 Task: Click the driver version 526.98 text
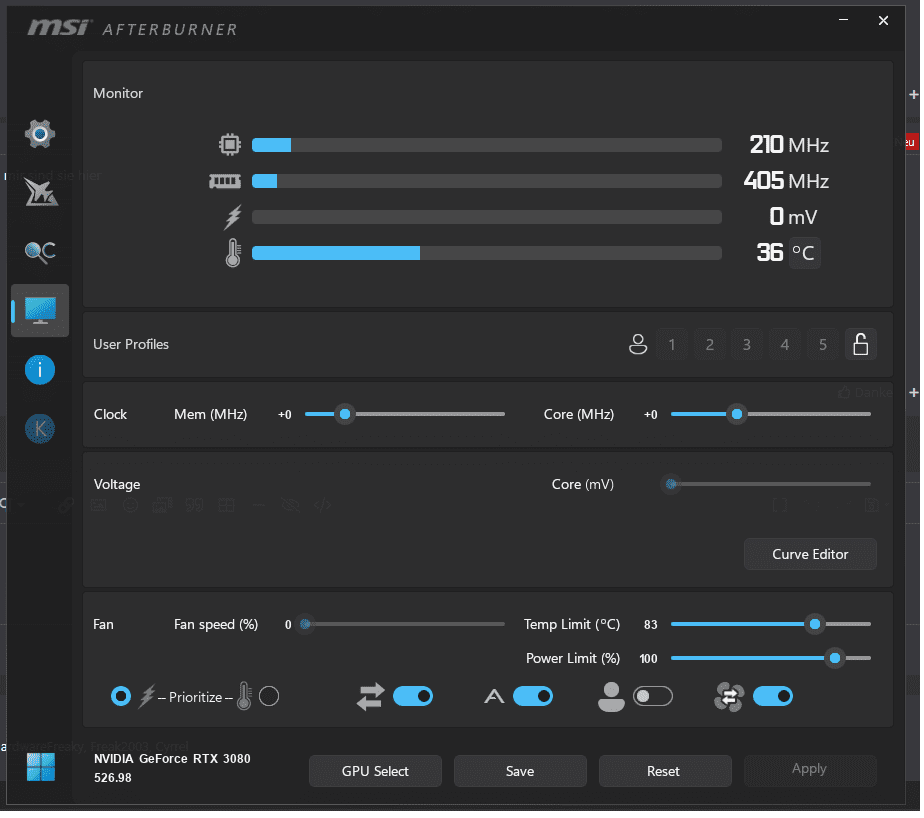[x=113, y=780]
